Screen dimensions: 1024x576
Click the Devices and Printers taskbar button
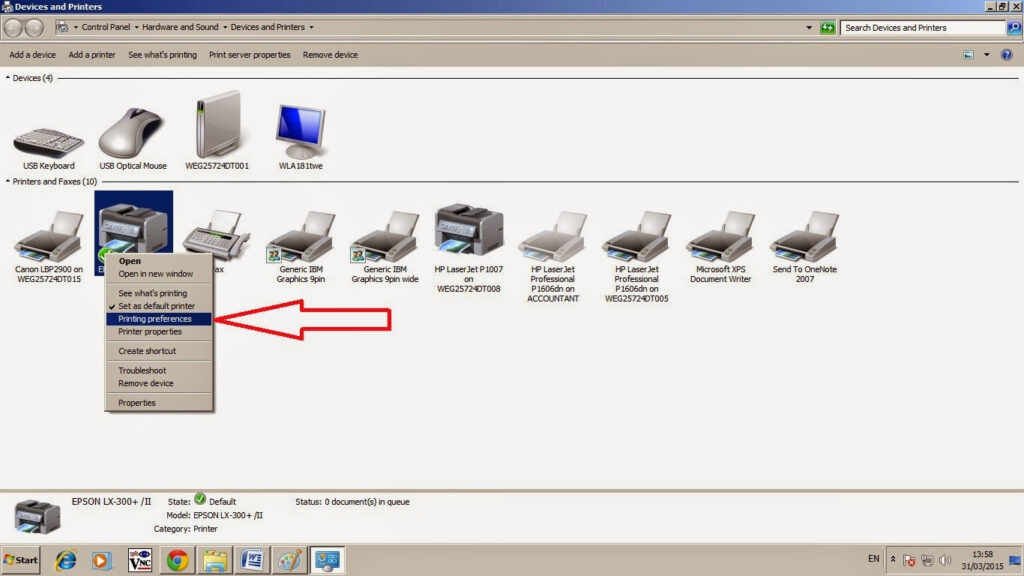coord(327,560)
